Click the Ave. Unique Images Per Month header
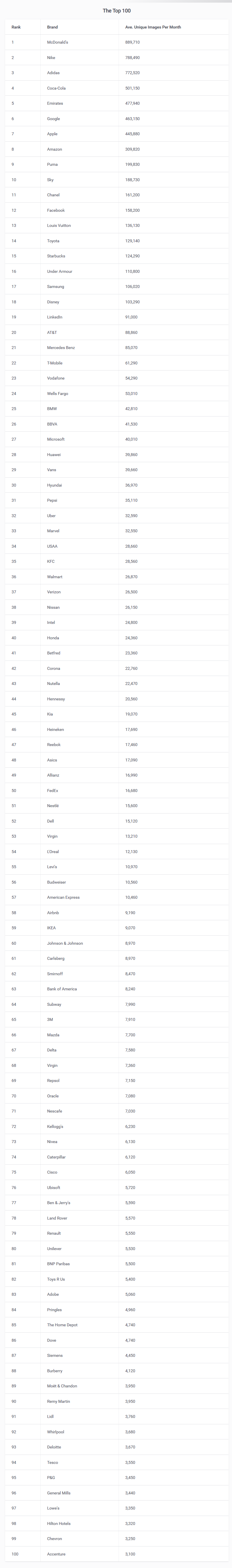The width and height of the screenshot is (232, 1568). click(x=153, y=27)
